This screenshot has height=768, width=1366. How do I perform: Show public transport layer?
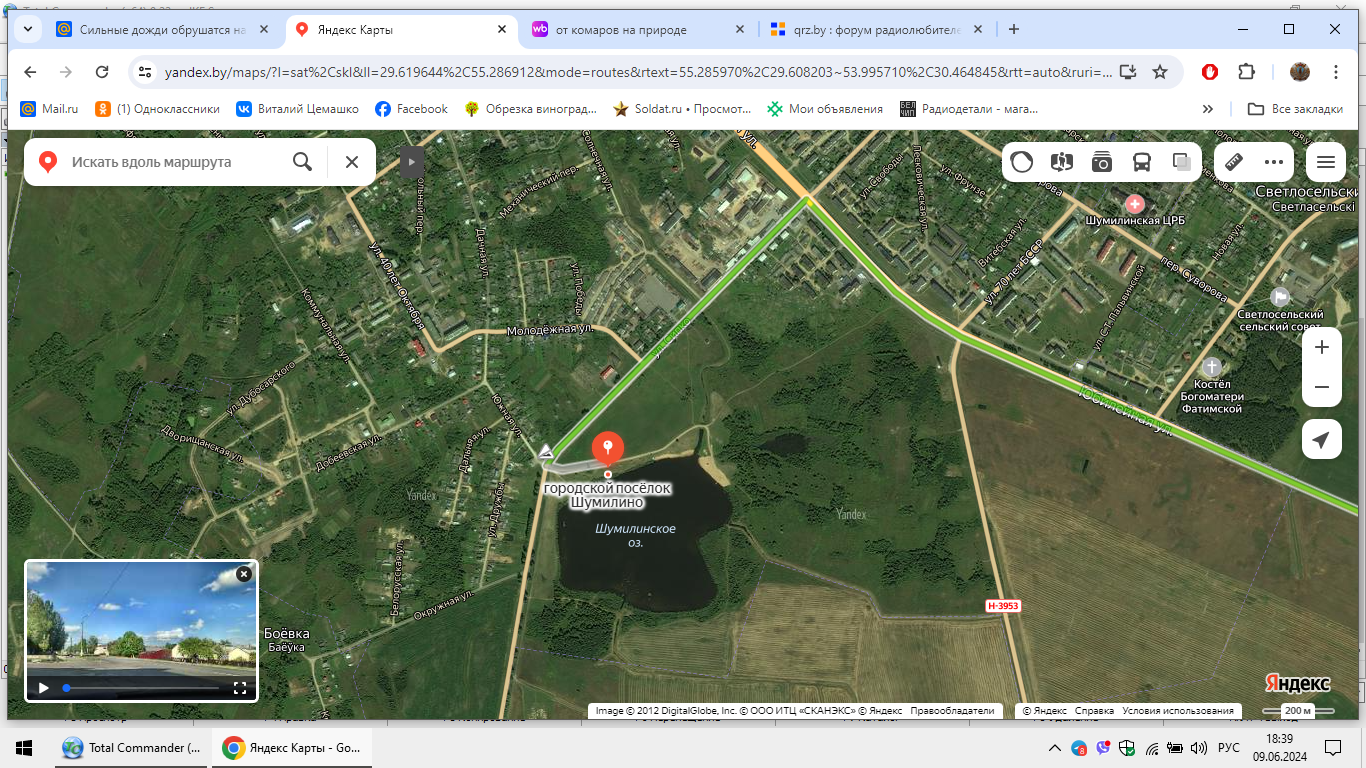[x=1142, y=162]
